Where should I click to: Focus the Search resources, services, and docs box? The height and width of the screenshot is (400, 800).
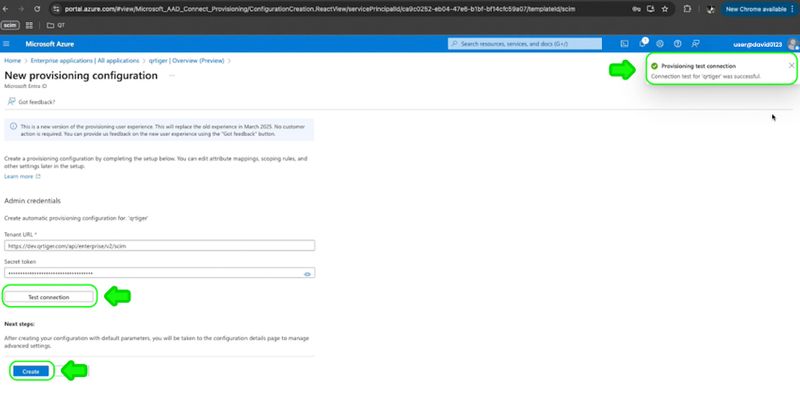pyautogui.click(x=524, y=44)
